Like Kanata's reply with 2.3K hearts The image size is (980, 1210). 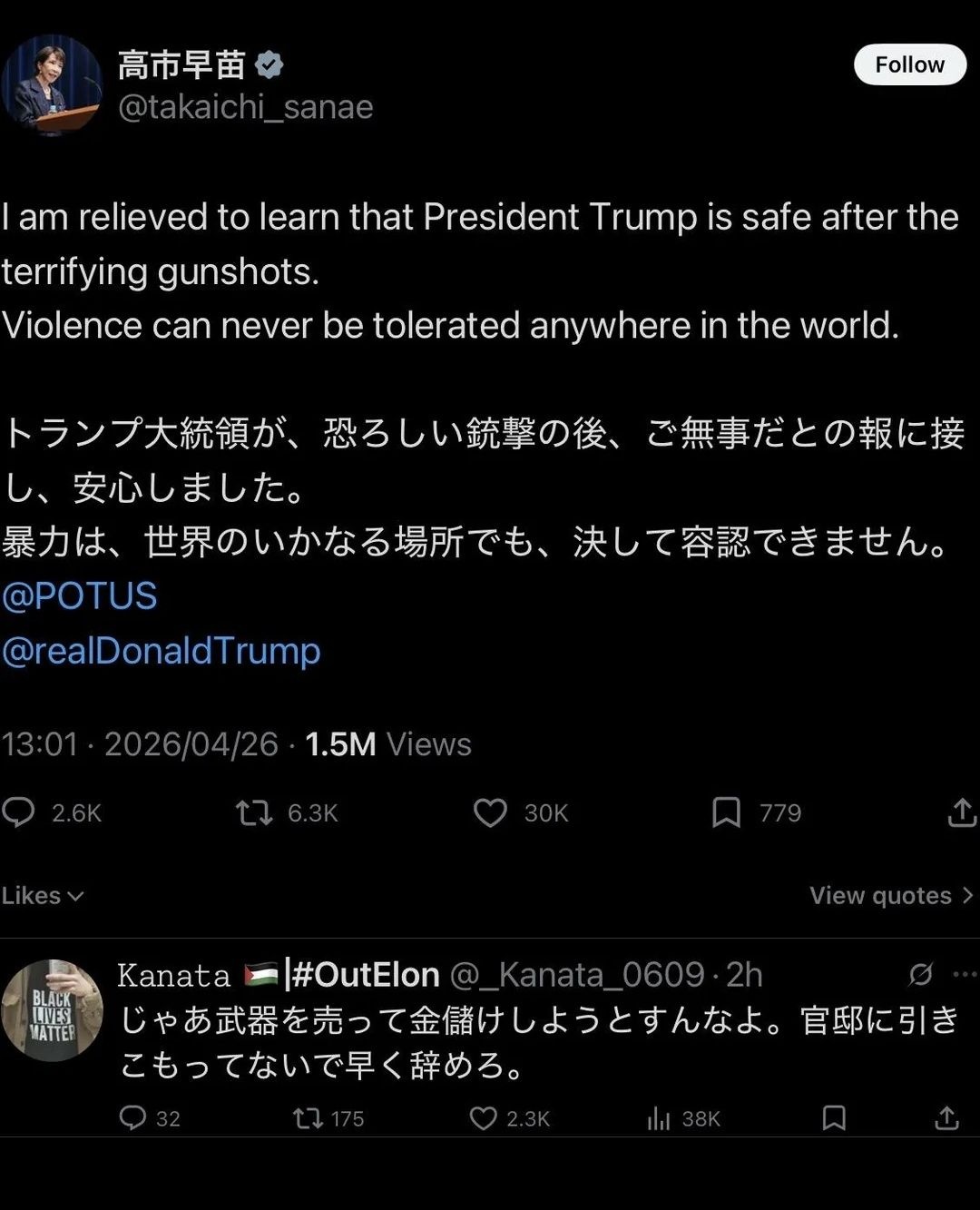(x=483, y=1118)
